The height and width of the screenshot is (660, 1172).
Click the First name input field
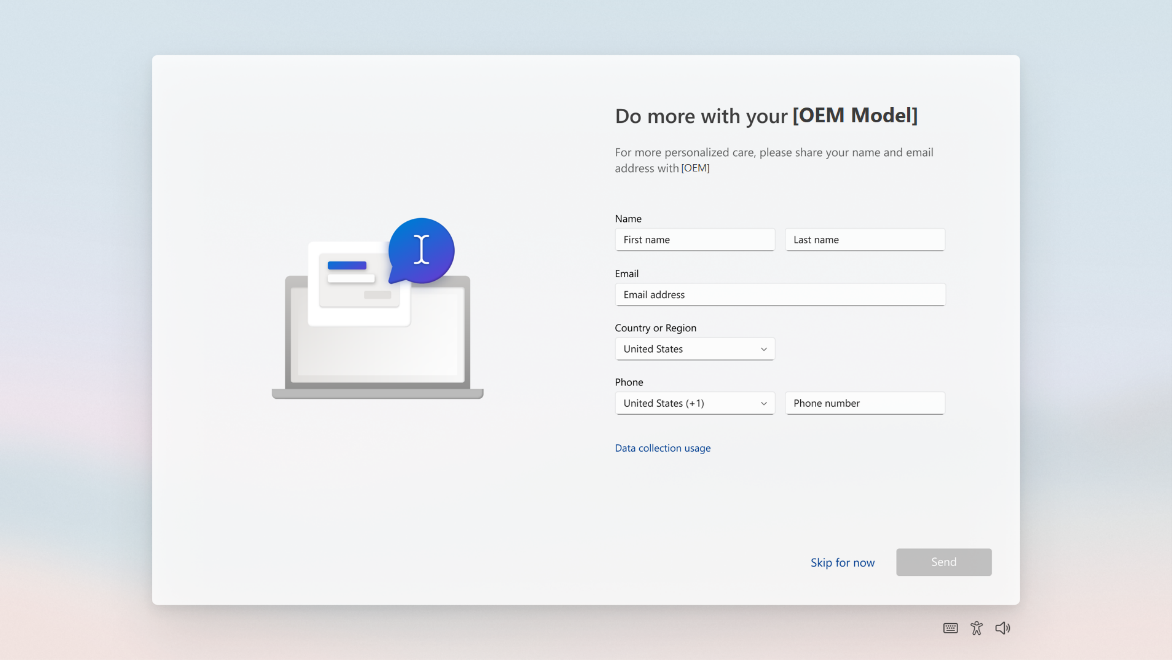pyautogui.click(x=694, y=239)
